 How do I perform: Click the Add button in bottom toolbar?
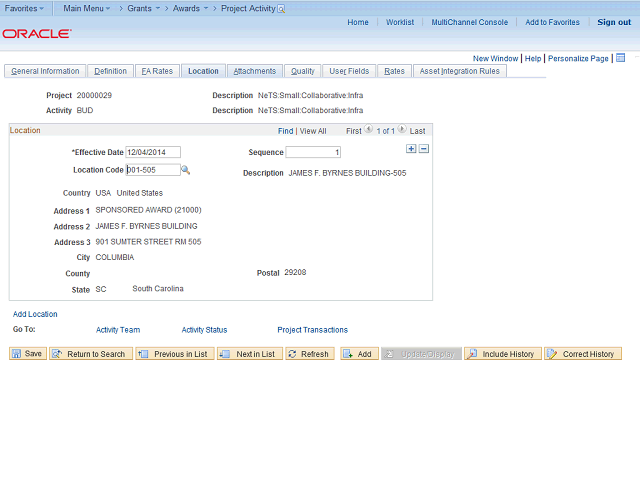pos(359,353)
